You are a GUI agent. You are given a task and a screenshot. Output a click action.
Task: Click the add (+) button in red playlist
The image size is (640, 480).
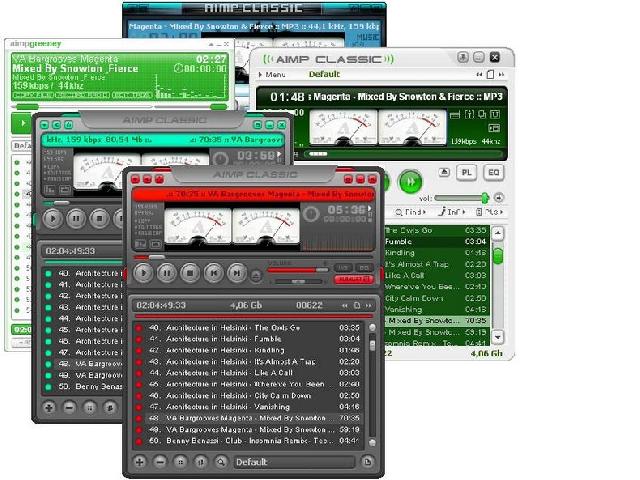(x=140, y=462)
